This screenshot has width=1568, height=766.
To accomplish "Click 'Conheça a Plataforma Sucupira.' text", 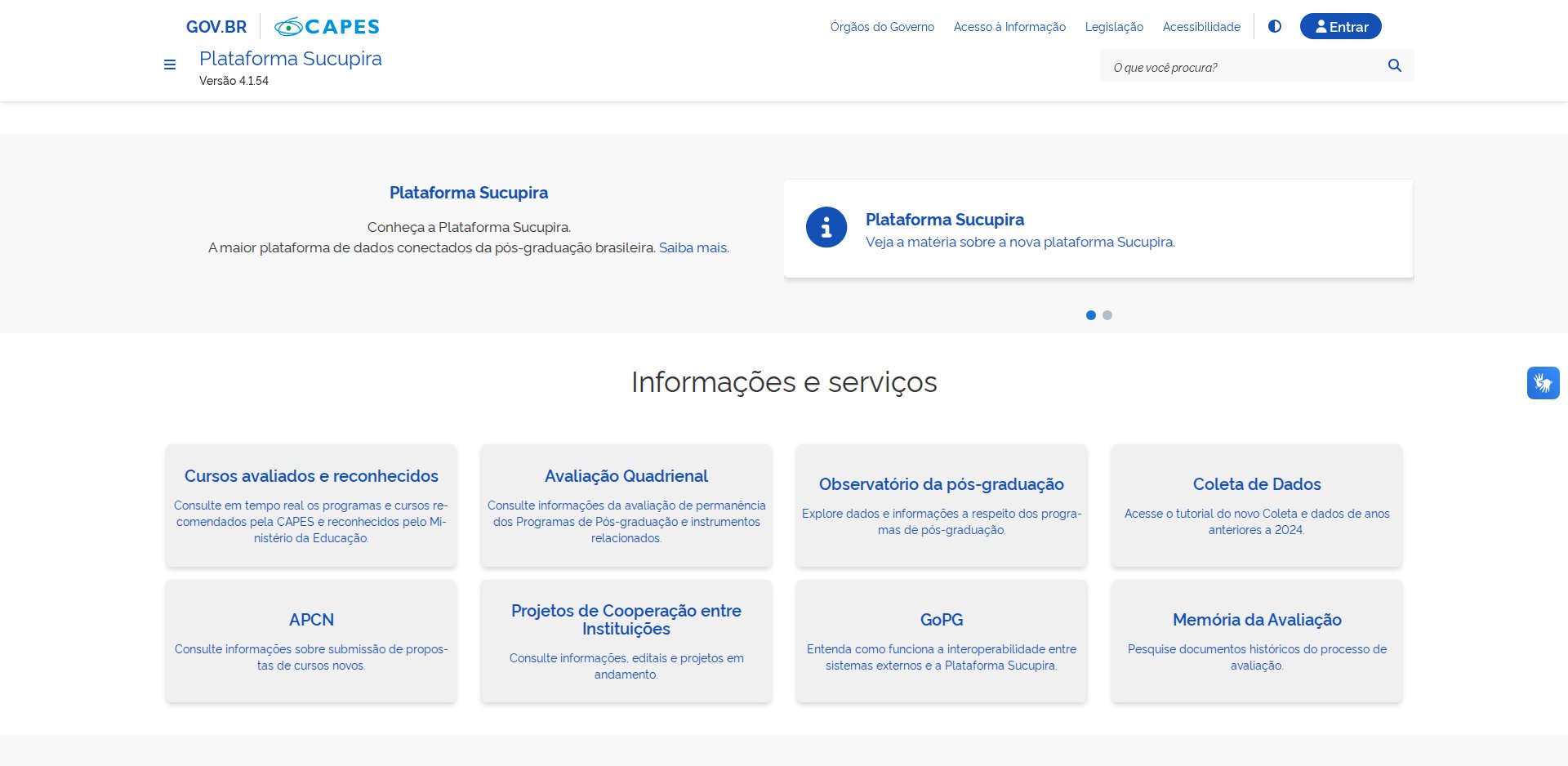I will pos(469,227).
